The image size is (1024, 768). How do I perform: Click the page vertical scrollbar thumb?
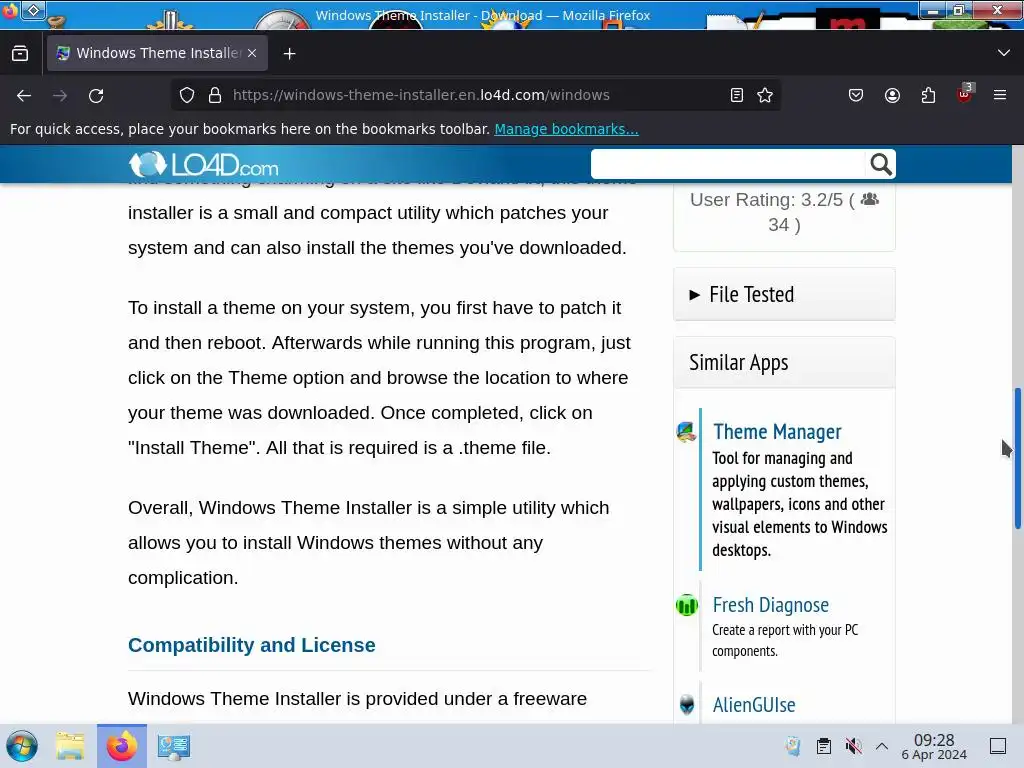1017,458
